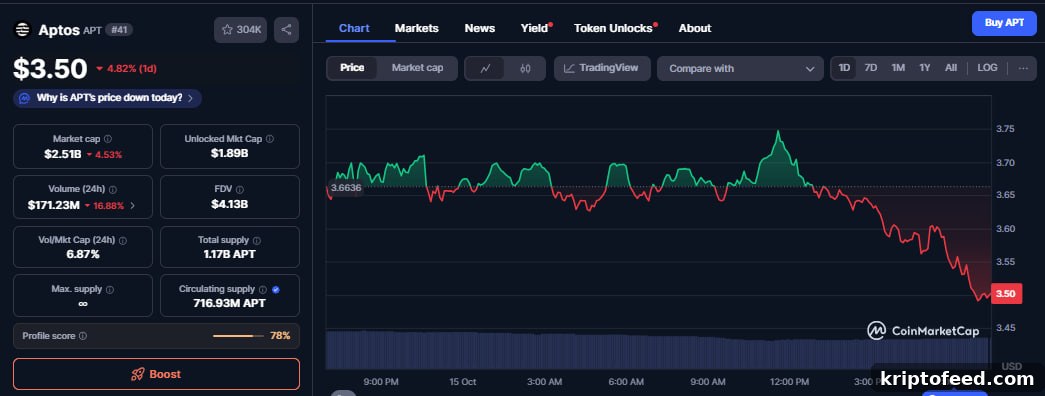Viewport: 1045px width, 396px height.
Task: Click the 4.82% (1d) price change text
Action: pyautogui.click(x=131, y=69)
